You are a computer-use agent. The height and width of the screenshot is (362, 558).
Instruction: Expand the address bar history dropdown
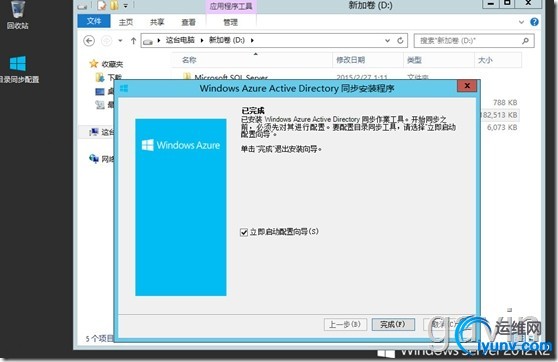pyautogui.click(x=388, y=41)
